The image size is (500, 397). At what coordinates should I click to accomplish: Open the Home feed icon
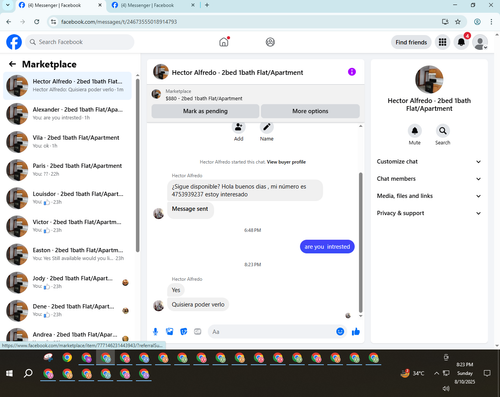224,42
